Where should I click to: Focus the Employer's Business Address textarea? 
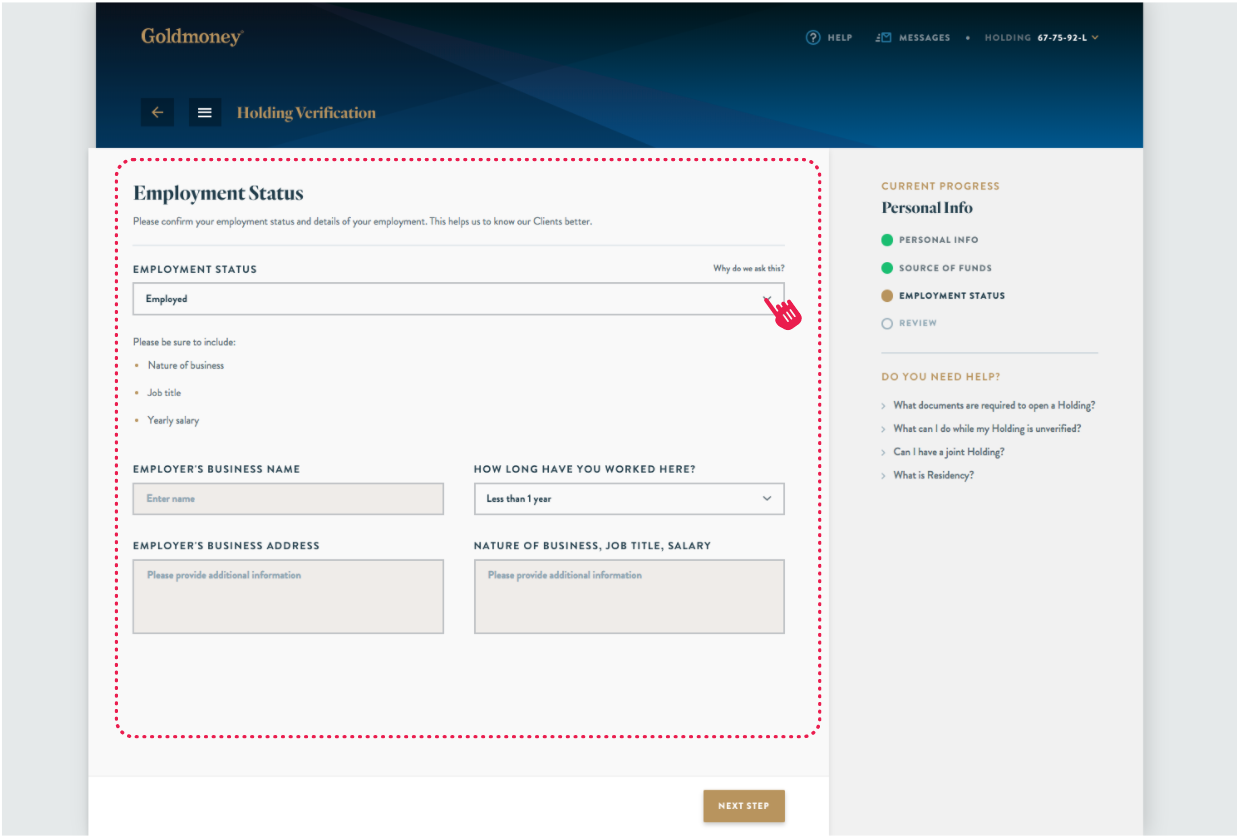[288, 596]
